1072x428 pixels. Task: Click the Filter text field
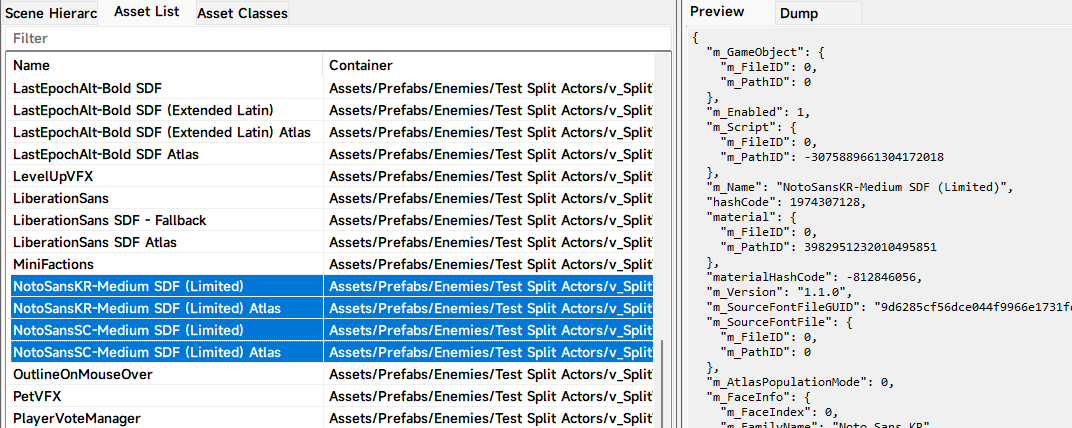(340, 38)
